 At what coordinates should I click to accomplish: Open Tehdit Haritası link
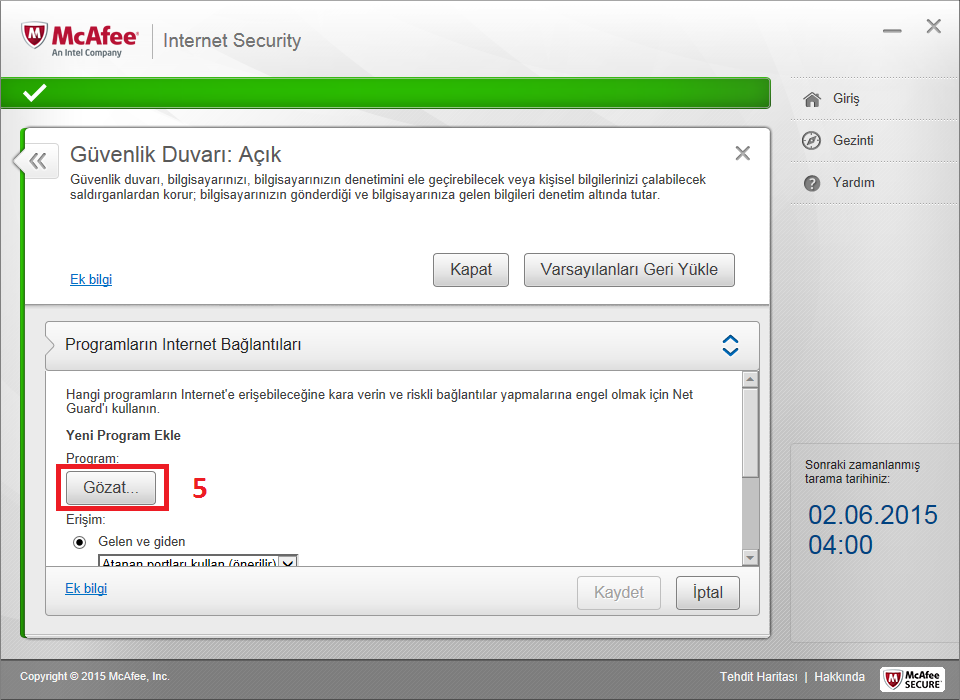759,677
